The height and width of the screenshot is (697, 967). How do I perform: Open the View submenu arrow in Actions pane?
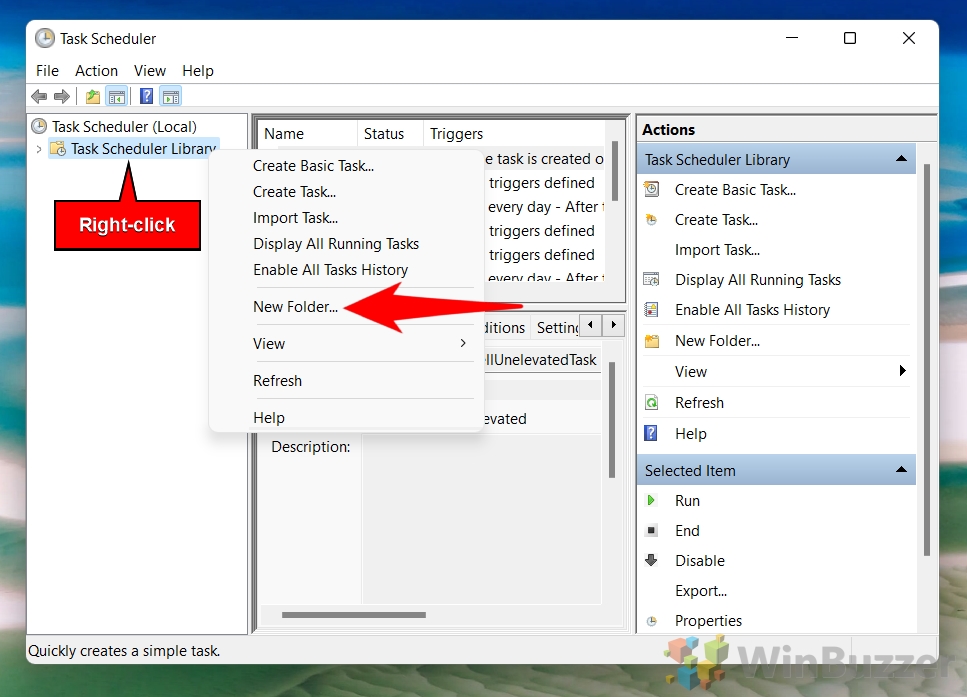click(x=902, y=371)
